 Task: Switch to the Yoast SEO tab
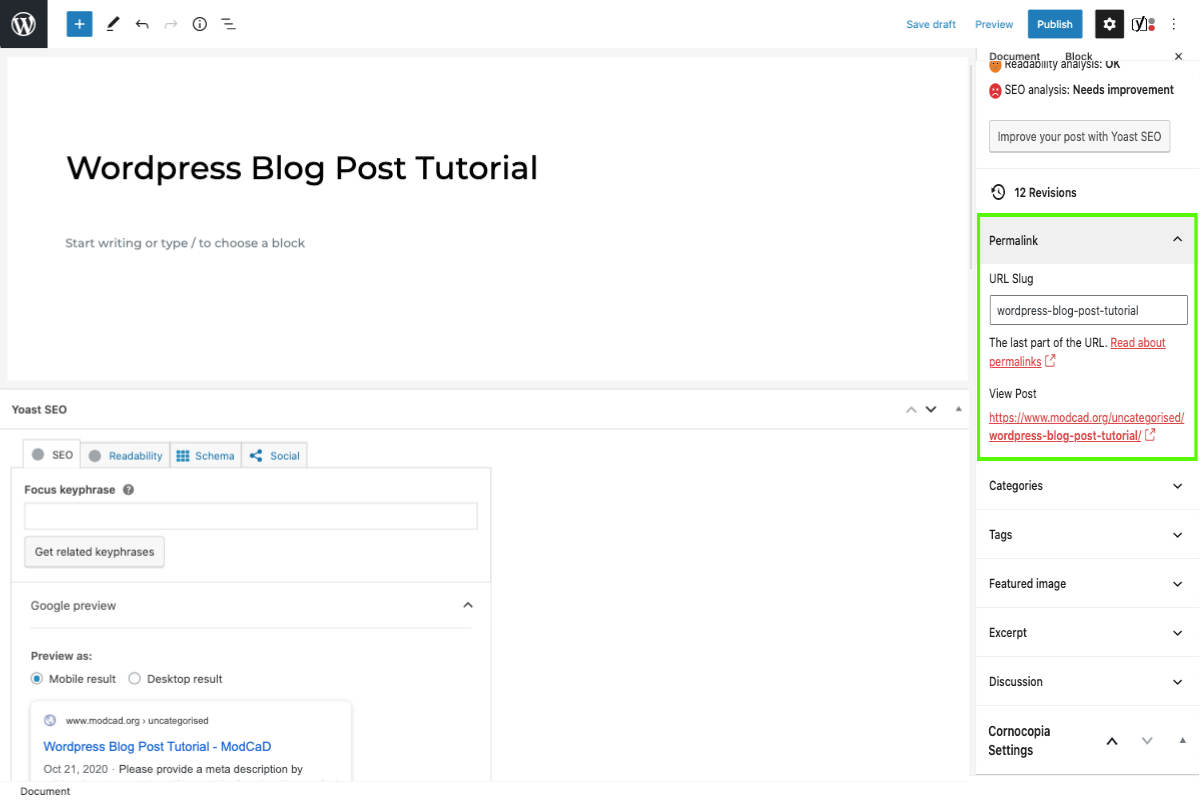tap(52, 455)
